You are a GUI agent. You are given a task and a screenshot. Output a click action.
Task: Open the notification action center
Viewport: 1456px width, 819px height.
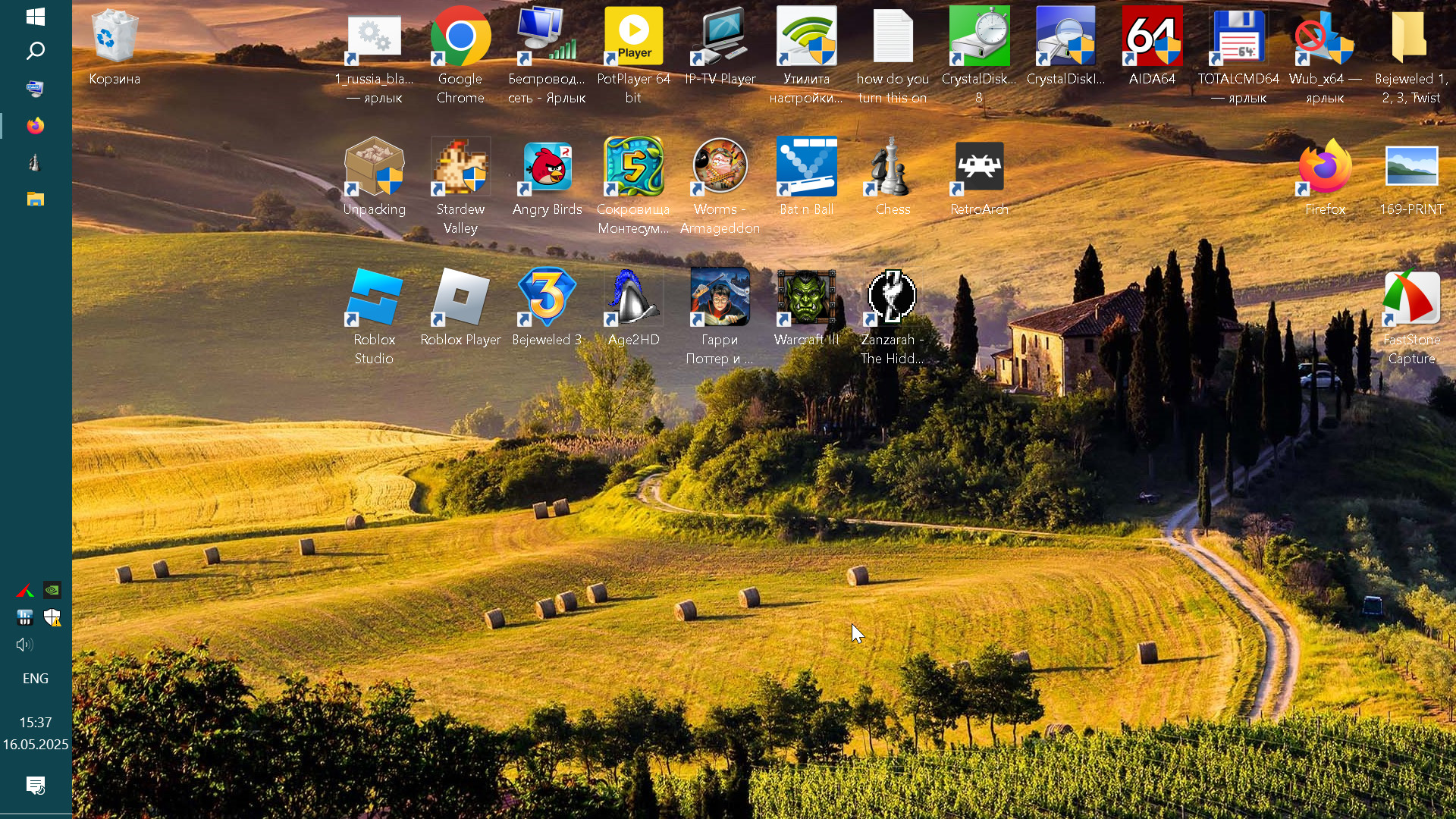(35, 786)
